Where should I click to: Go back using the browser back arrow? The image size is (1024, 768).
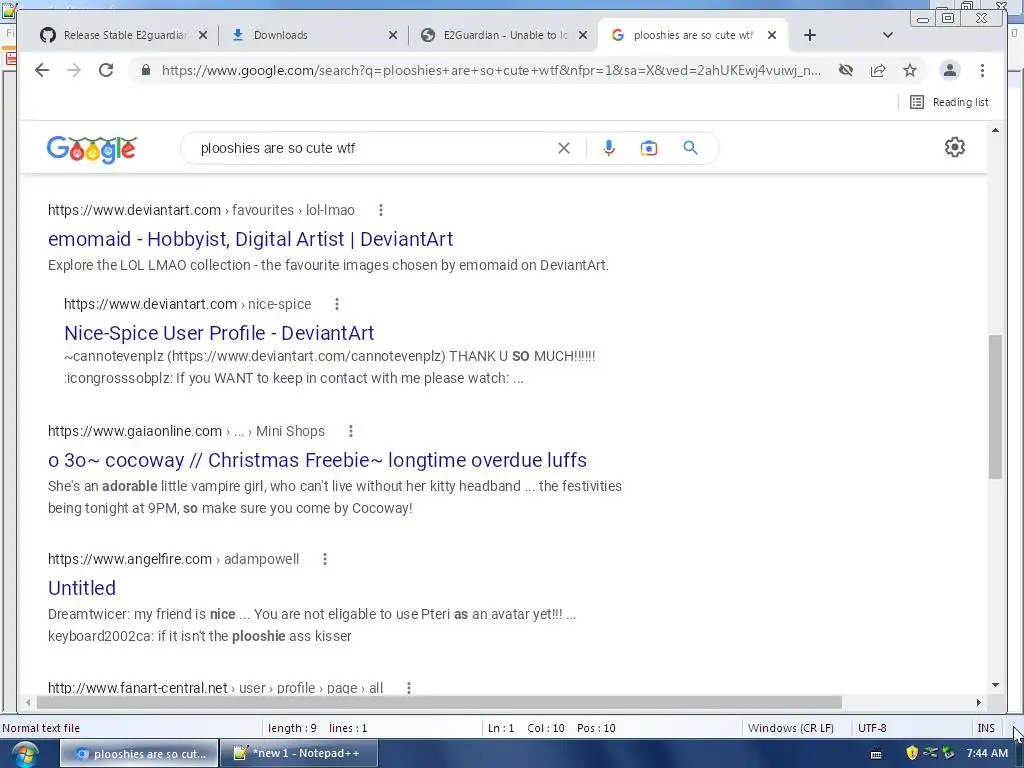pyautogui.click(x=42, y=71)
